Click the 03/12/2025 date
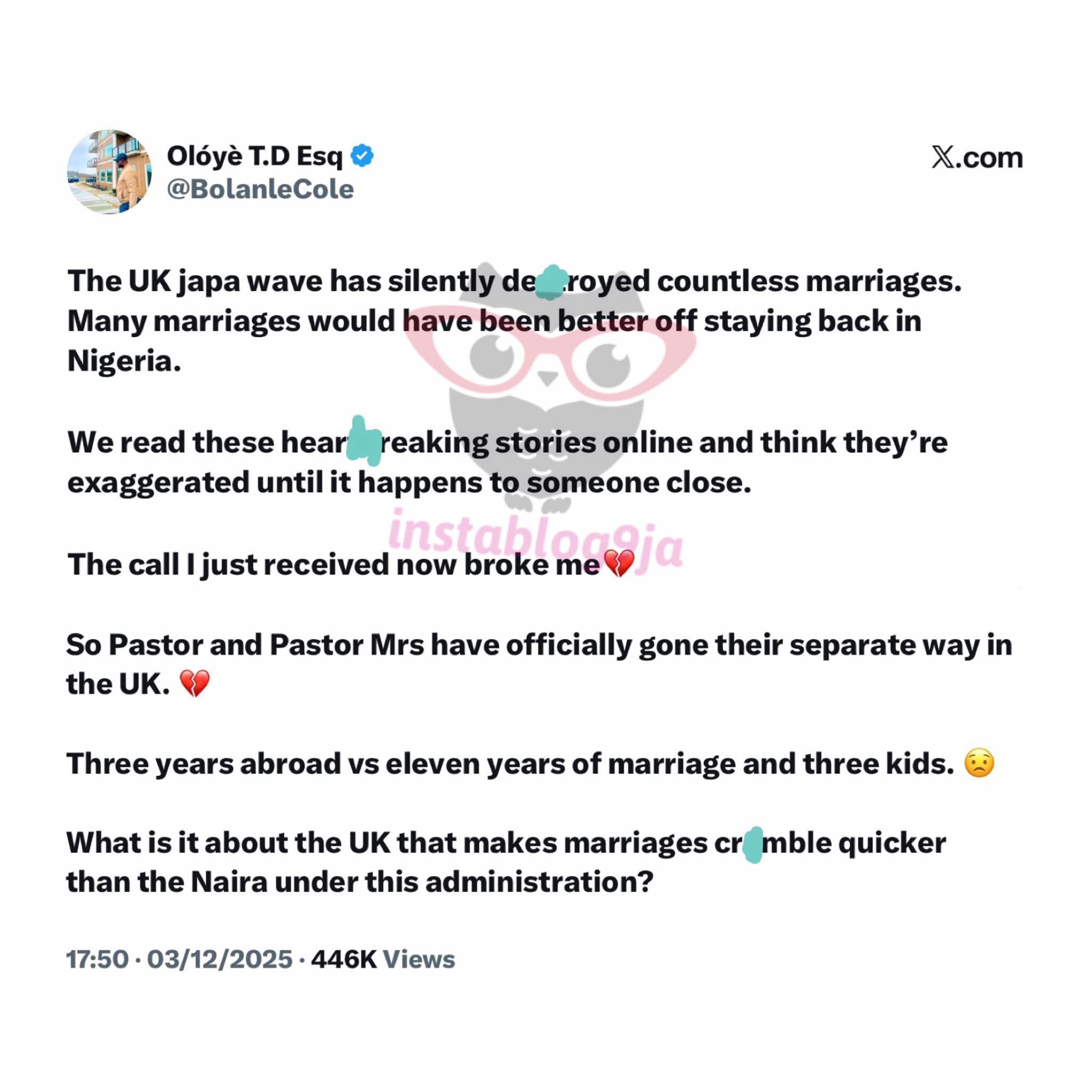Screen dimensions: 1092x1092 [x=220, y=959]
